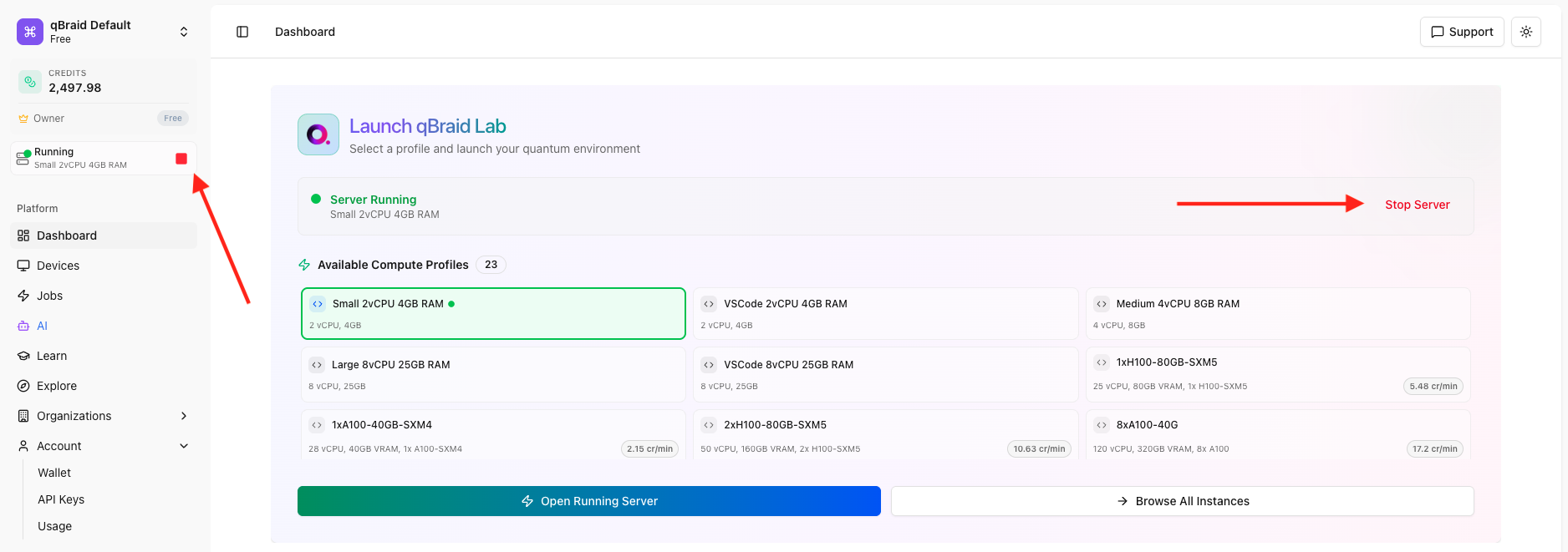
Task: Click the Devices monitor icon
Action: (23, 266)
